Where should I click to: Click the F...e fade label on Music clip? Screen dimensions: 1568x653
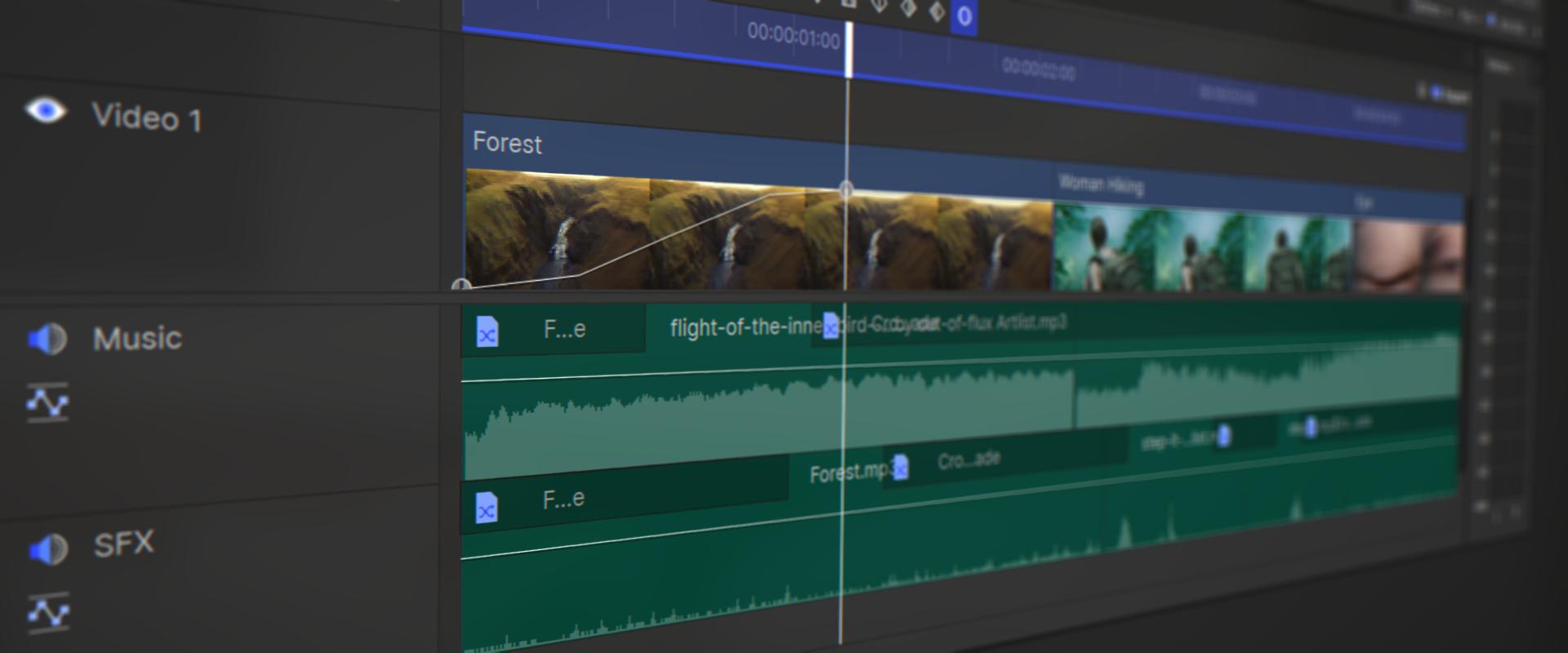point(564,329)
